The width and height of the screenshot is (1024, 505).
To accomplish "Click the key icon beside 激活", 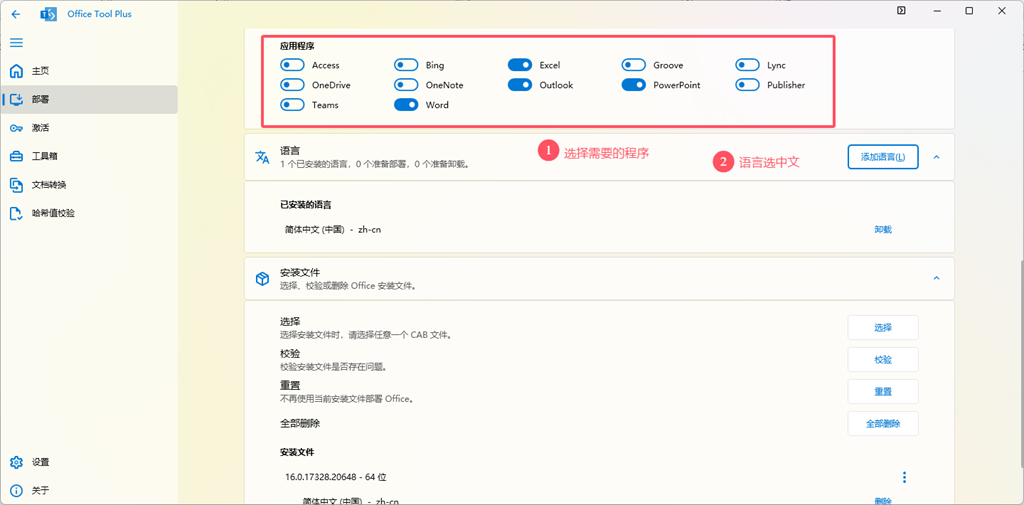I will [x=17, y=128].
